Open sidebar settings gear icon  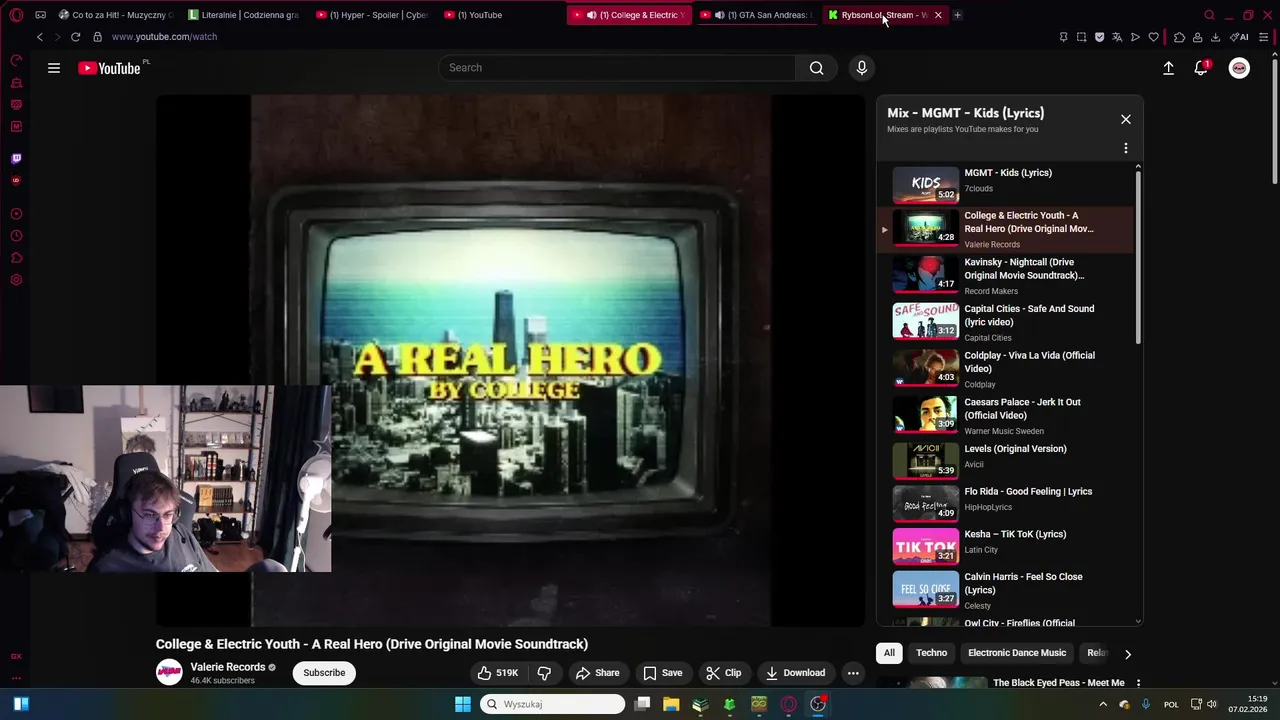[16, 280]
